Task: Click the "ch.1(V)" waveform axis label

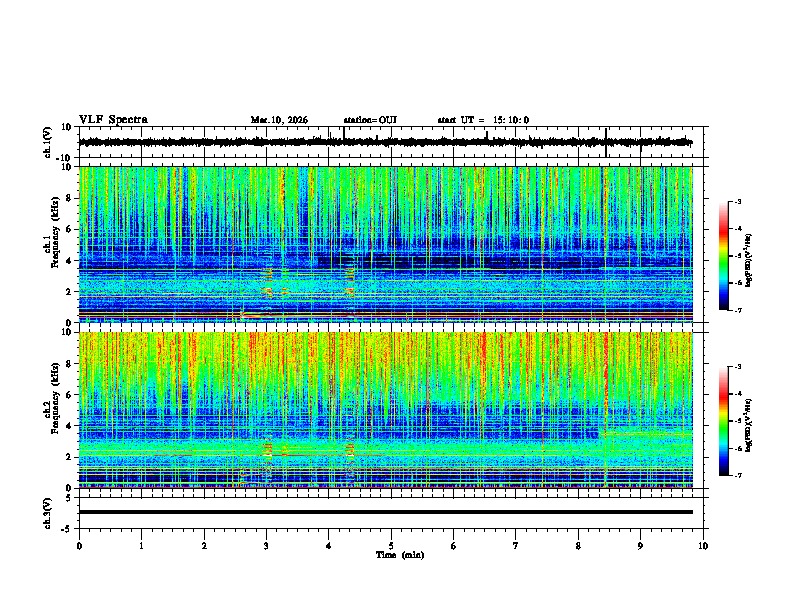Action: 48,142
